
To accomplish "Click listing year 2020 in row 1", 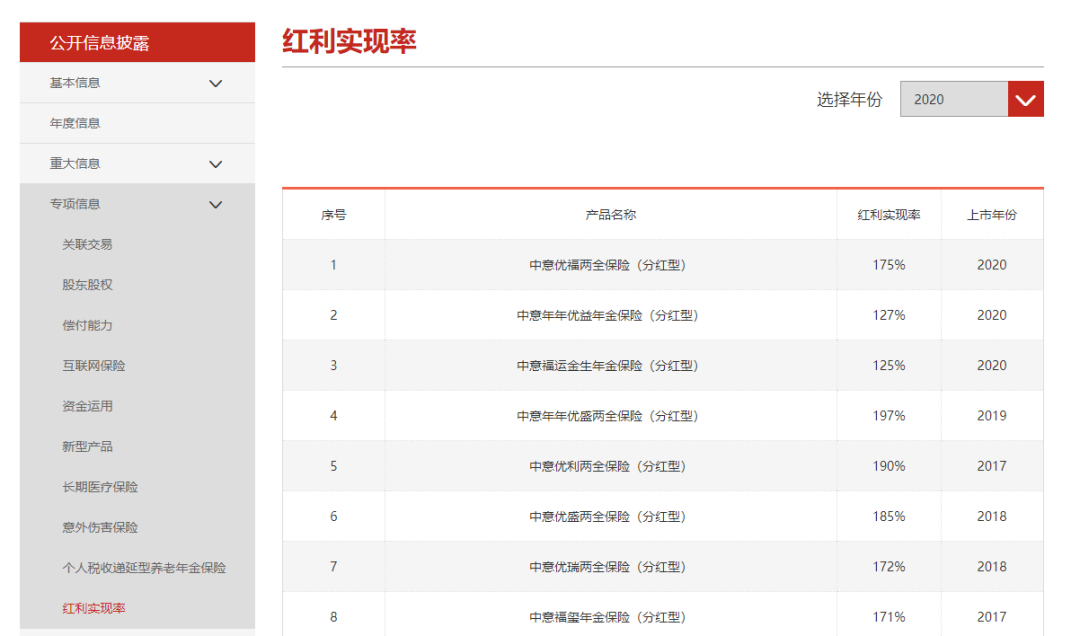I will pos(992,265).
